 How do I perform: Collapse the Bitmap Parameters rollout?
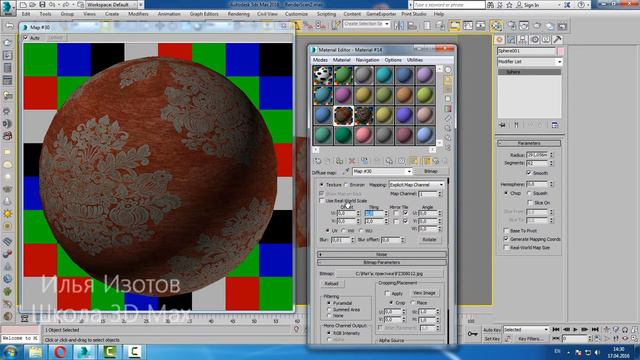coord(382,262)
